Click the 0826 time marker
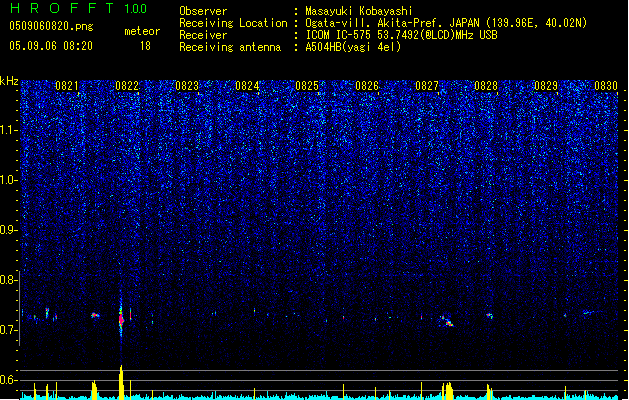The width and height of the screenshot is (629, 400). click(367, 86)
